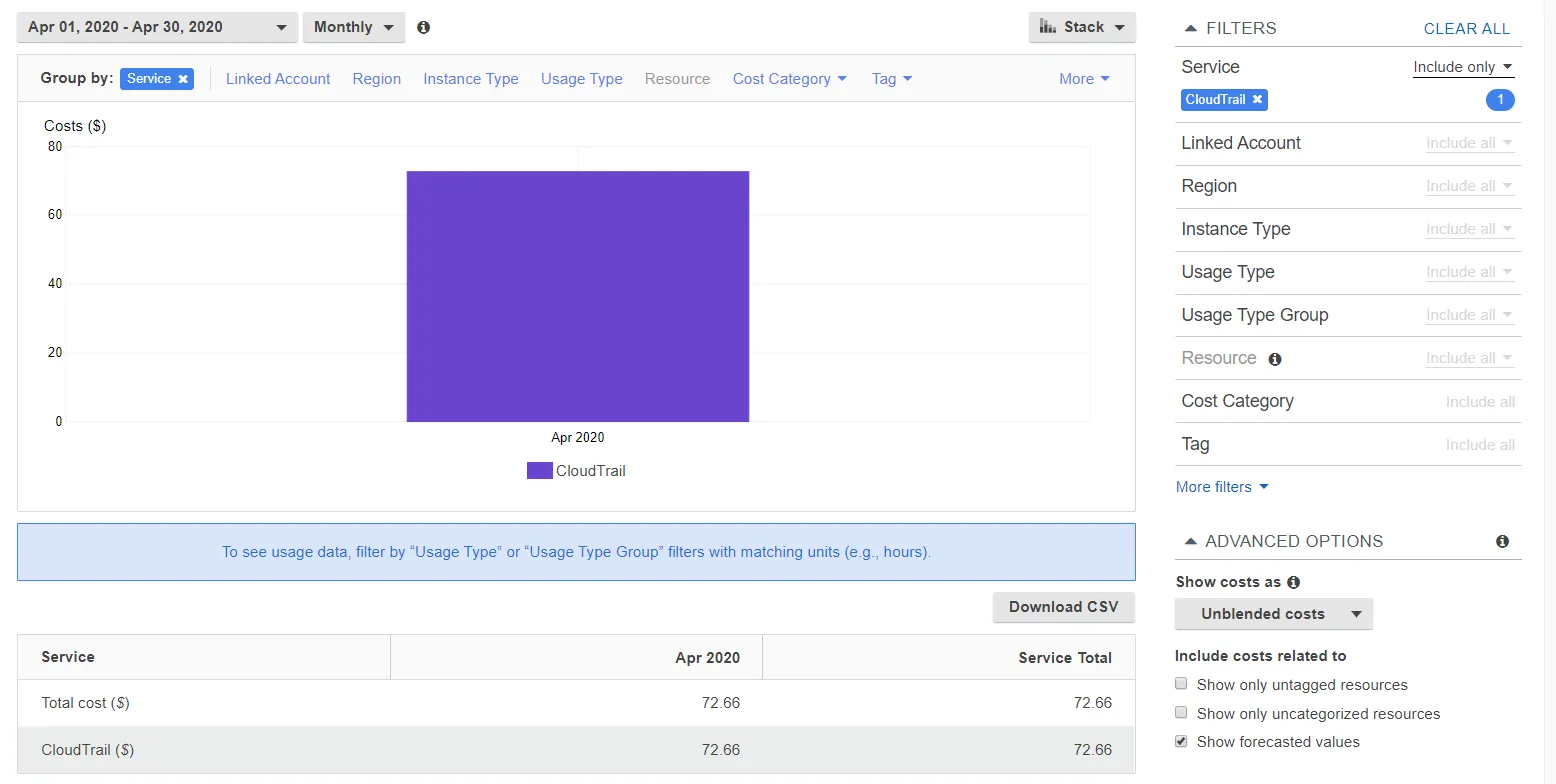Image resolution: width=1556 pixels, height=784 pixels.
Task: Click the Tag filter row
Action: [1348, 444]
